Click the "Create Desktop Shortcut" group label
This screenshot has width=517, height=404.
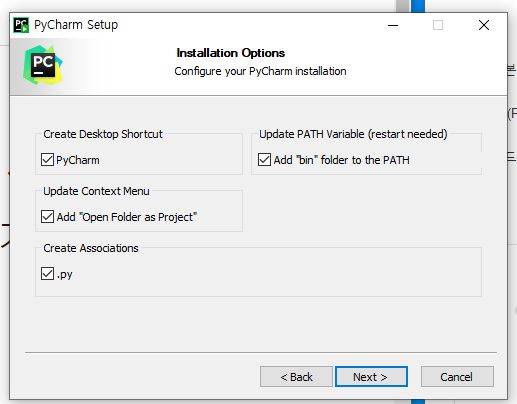(x=103, y=134)
